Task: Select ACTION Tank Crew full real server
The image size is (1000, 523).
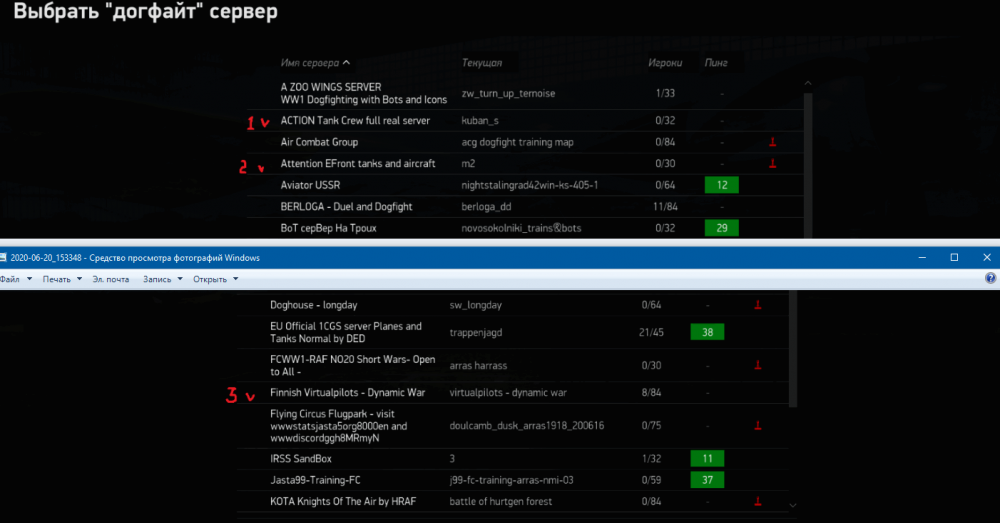Action: click(527, 121)
